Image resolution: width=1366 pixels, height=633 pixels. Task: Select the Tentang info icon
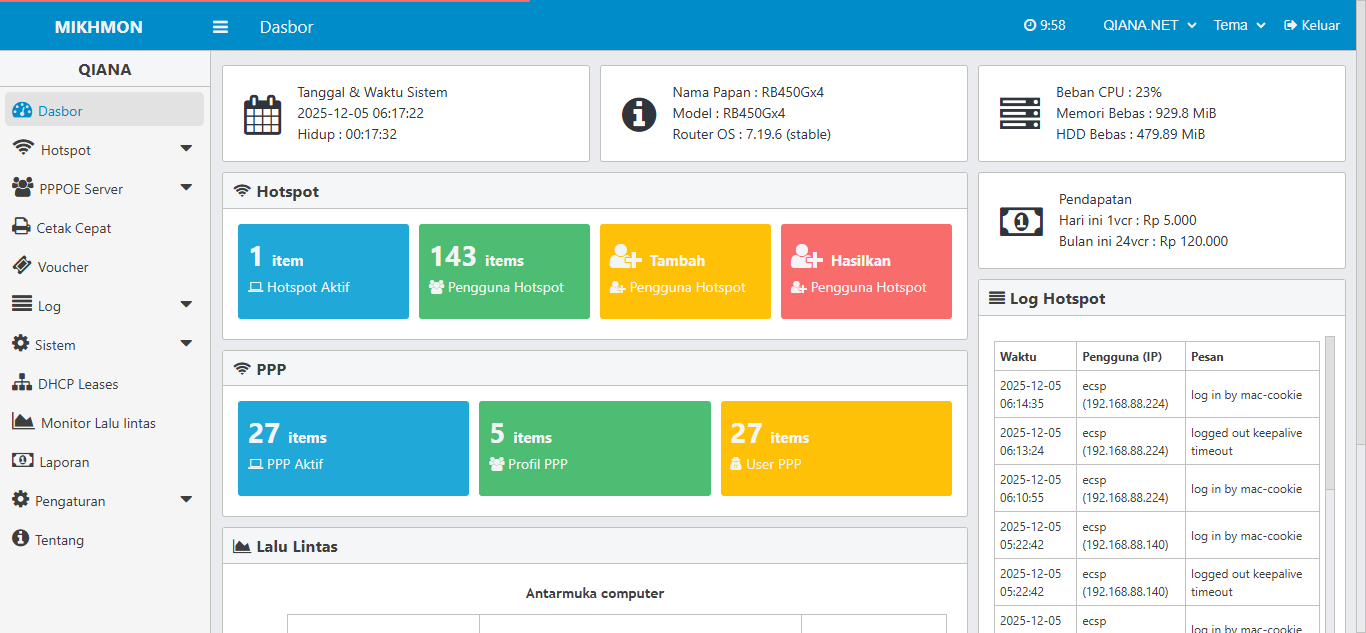click(x=20, y=539)
